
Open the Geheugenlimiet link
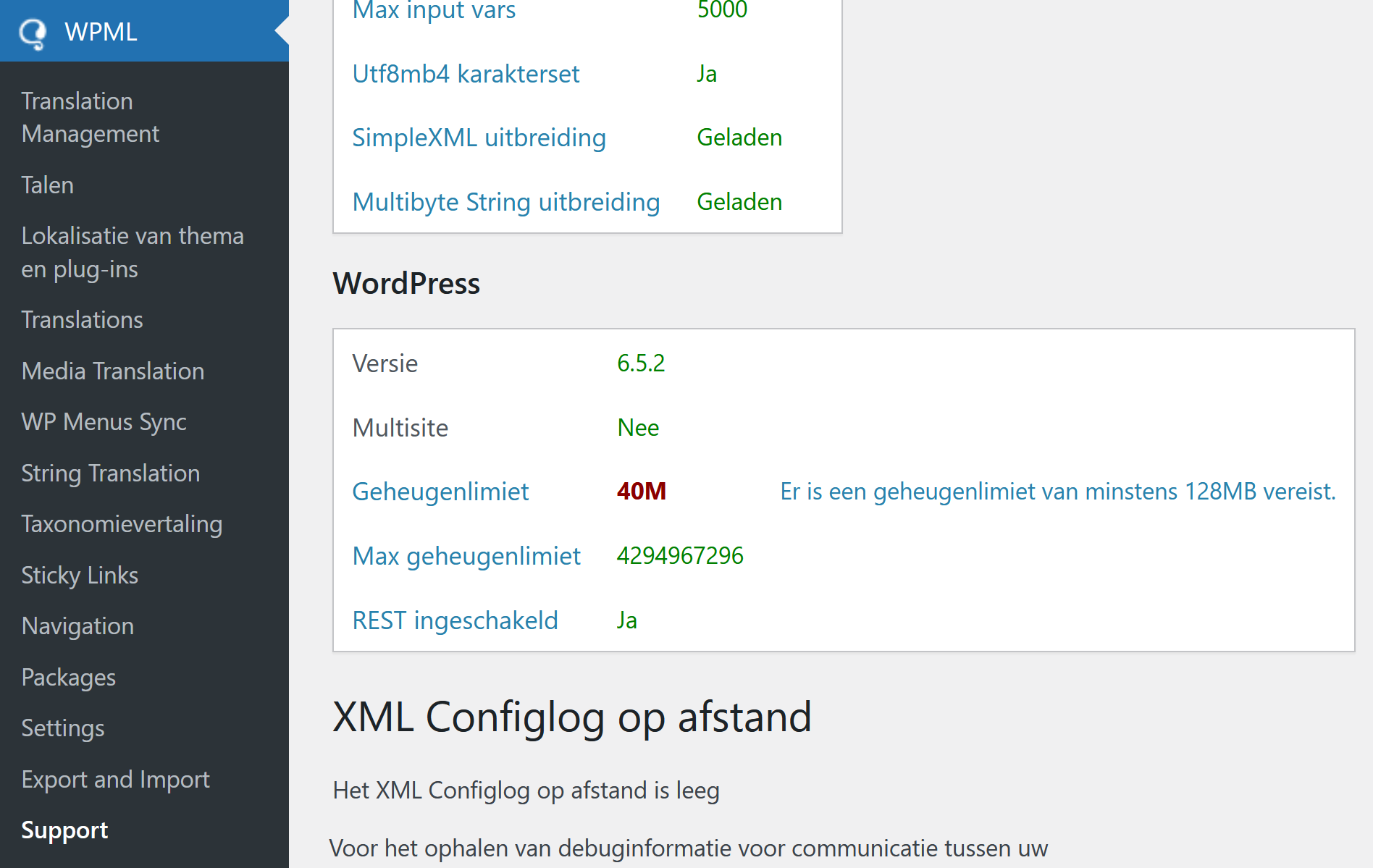[x=440, y=492]
